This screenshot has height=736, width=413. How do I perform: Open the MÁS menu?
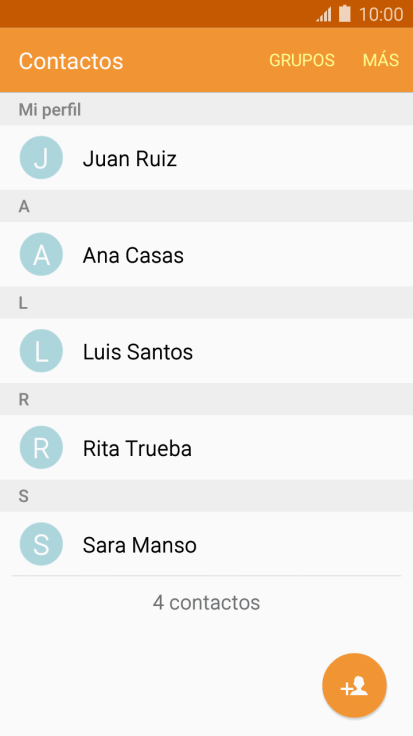point(381,60)
